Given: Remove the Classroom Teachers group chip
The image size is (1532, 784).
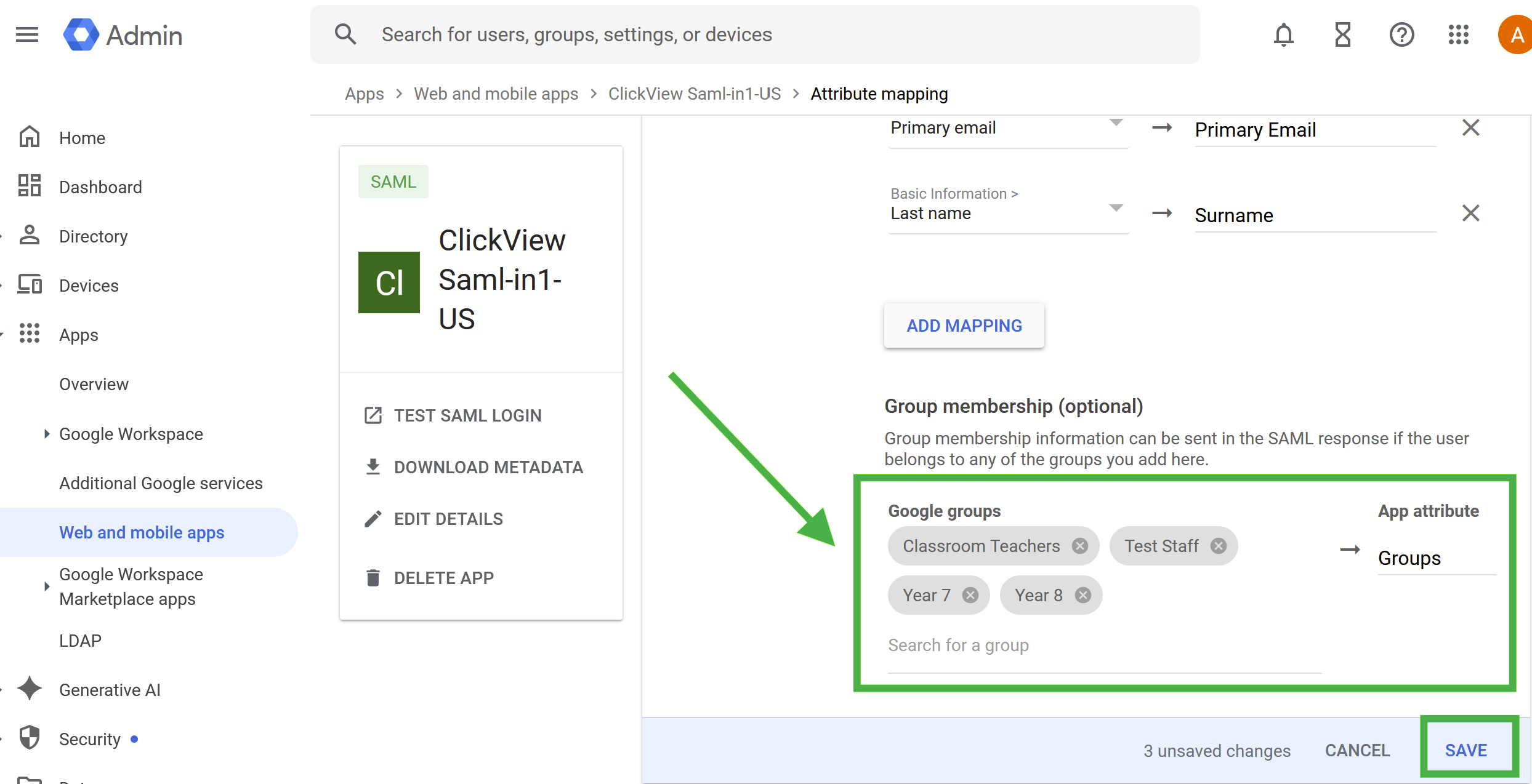Looking at the screenshot, I should 1080,546.
